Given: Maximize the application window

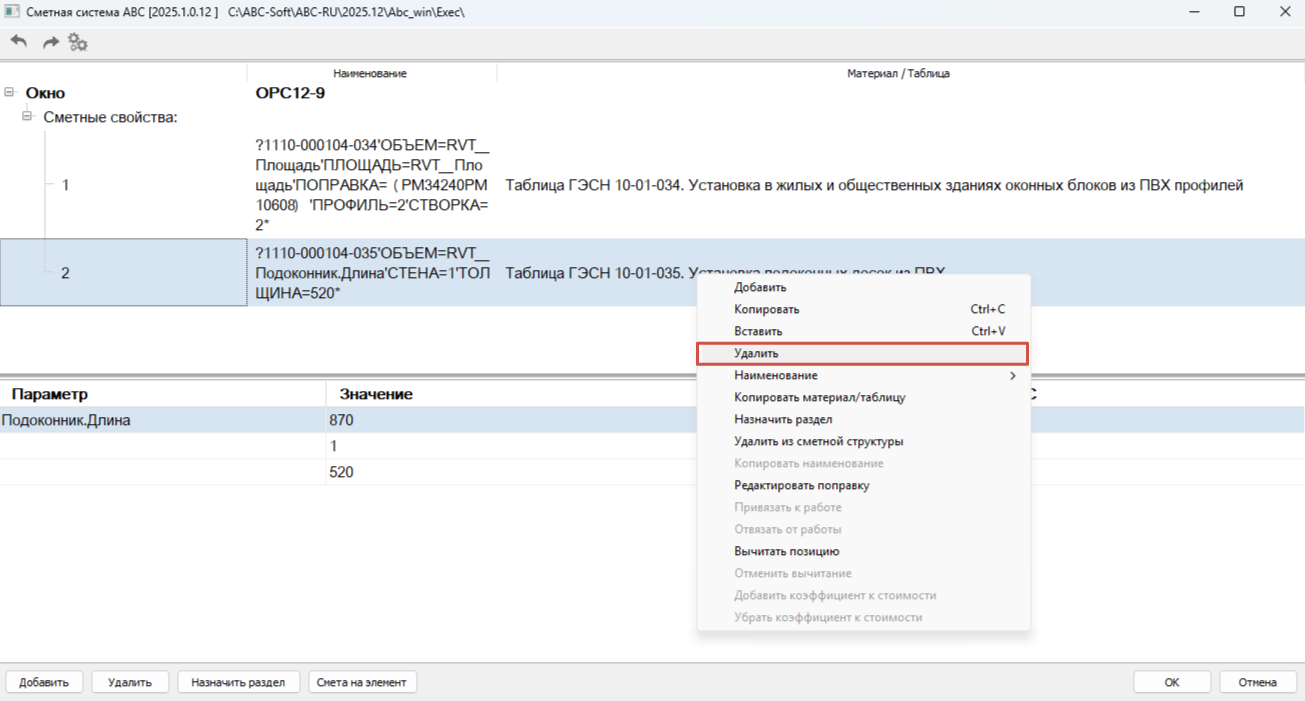Looking at the screenshot, I should tap(1239, 12).
